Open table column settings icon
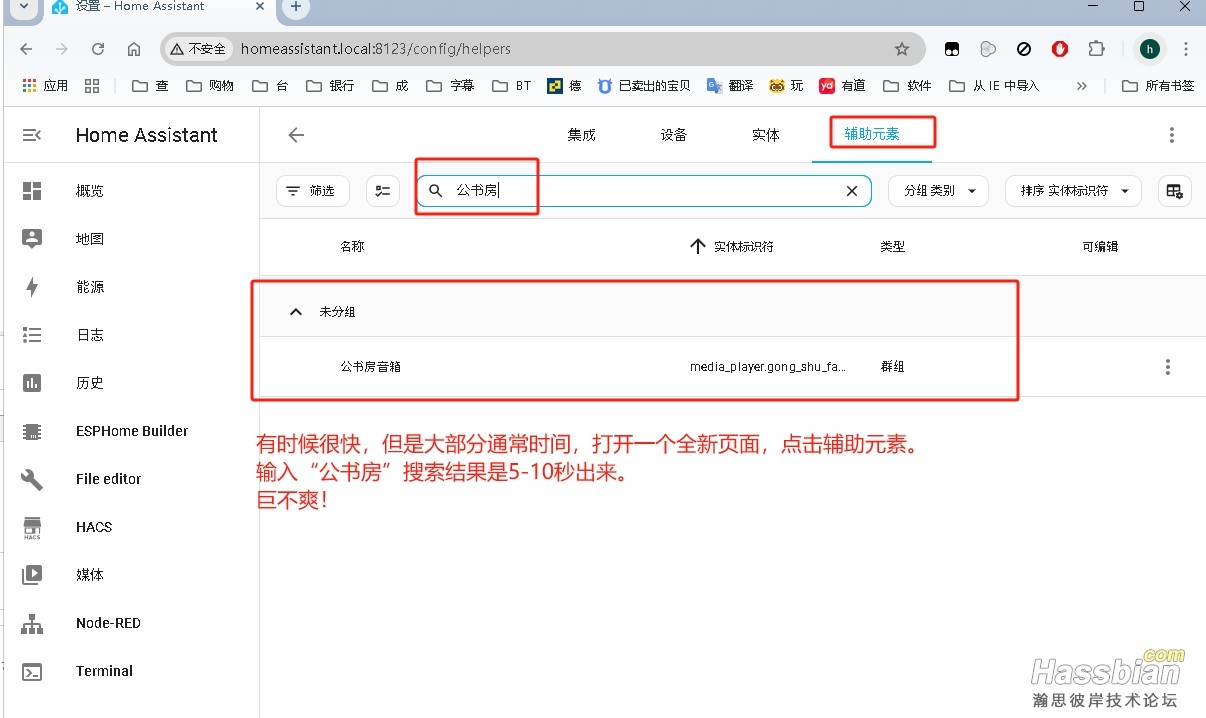This screenshot has width=1206, height=718. pyautogui.click(x=1175, y=191)
